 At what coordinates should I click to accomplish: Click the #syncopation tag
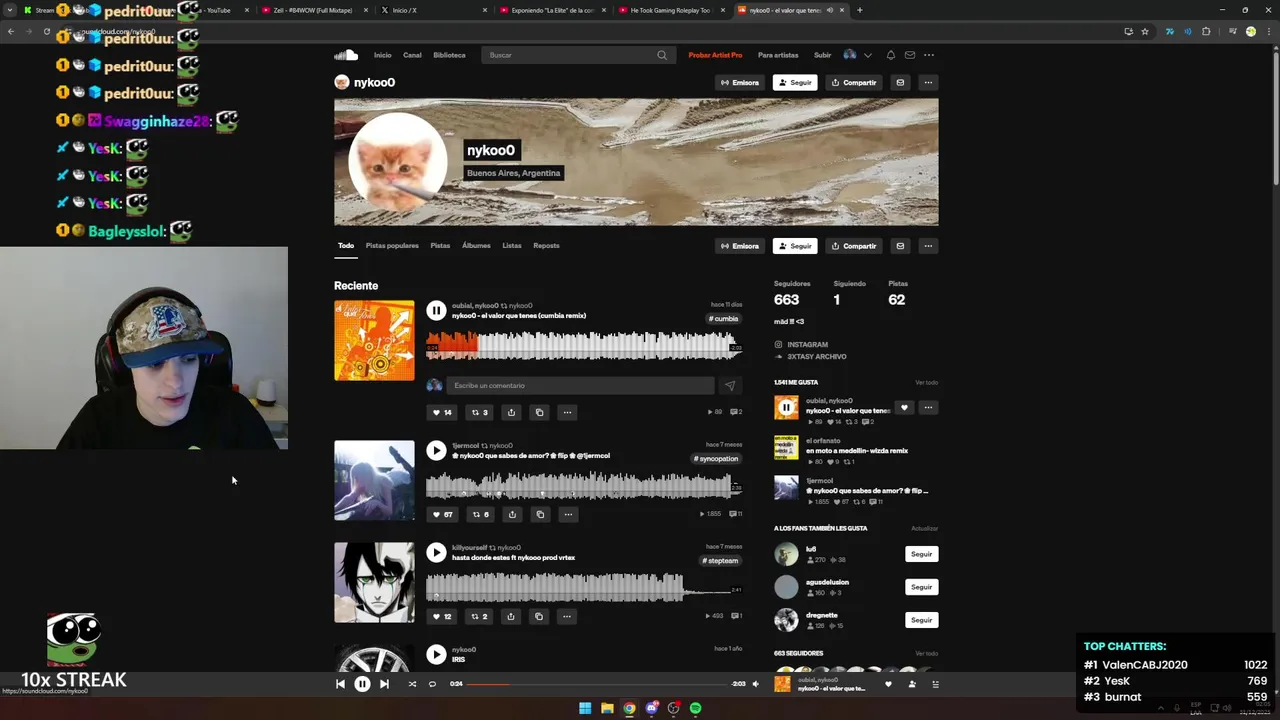click(x=717, y=459)
